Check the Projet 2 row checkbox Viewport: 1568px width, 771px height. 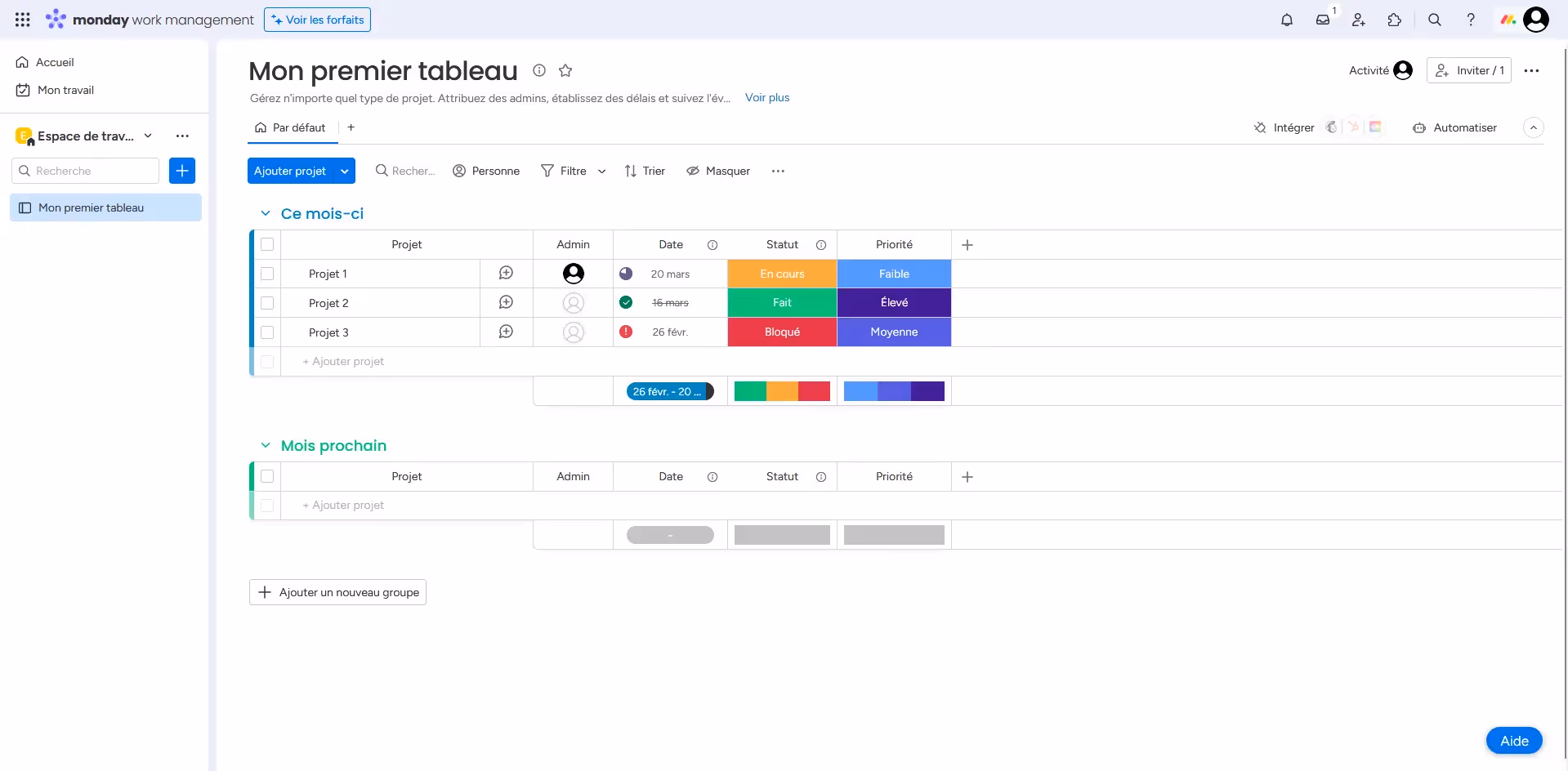click(267, 303)
